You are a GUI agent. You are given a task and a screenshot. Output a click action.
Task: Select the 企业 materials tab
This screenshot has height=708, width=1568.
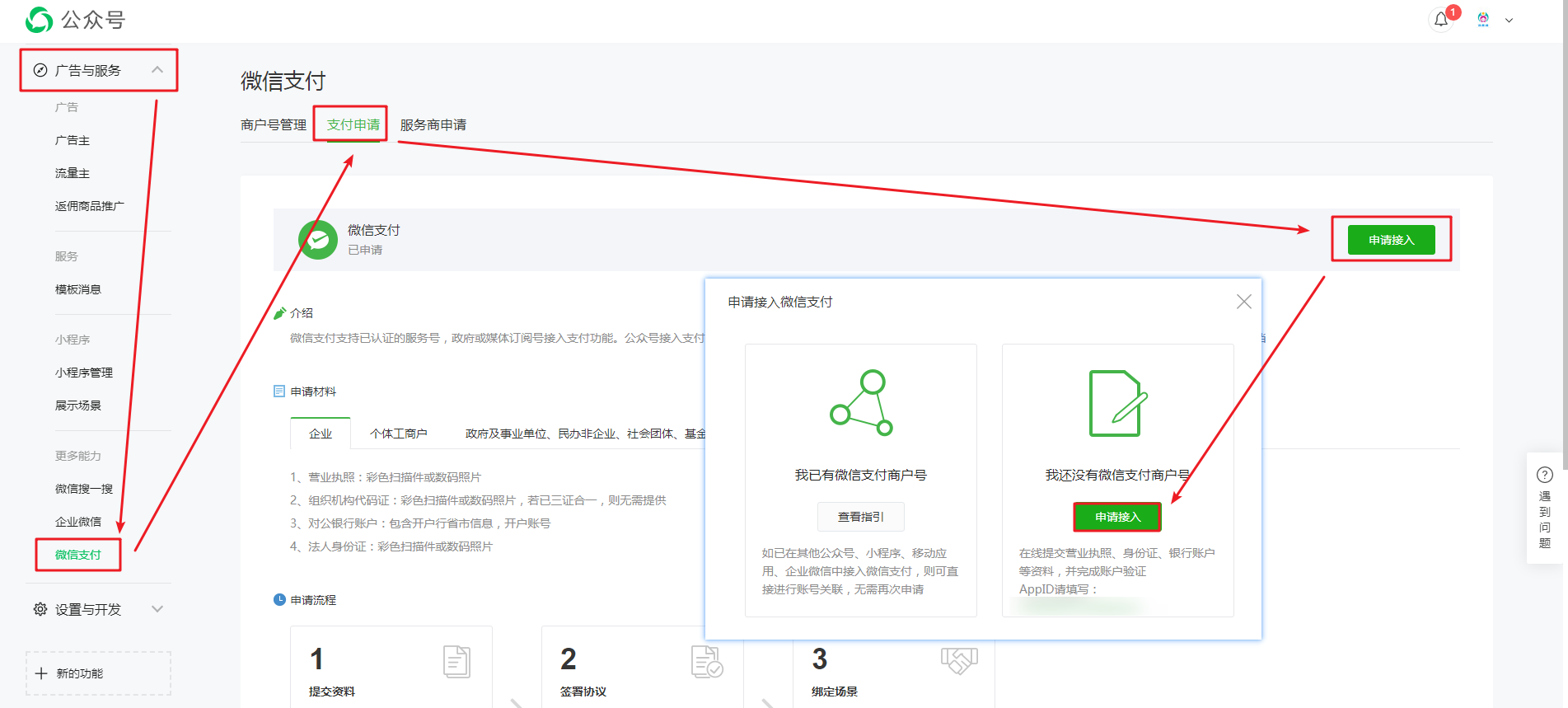pos(321,434)
